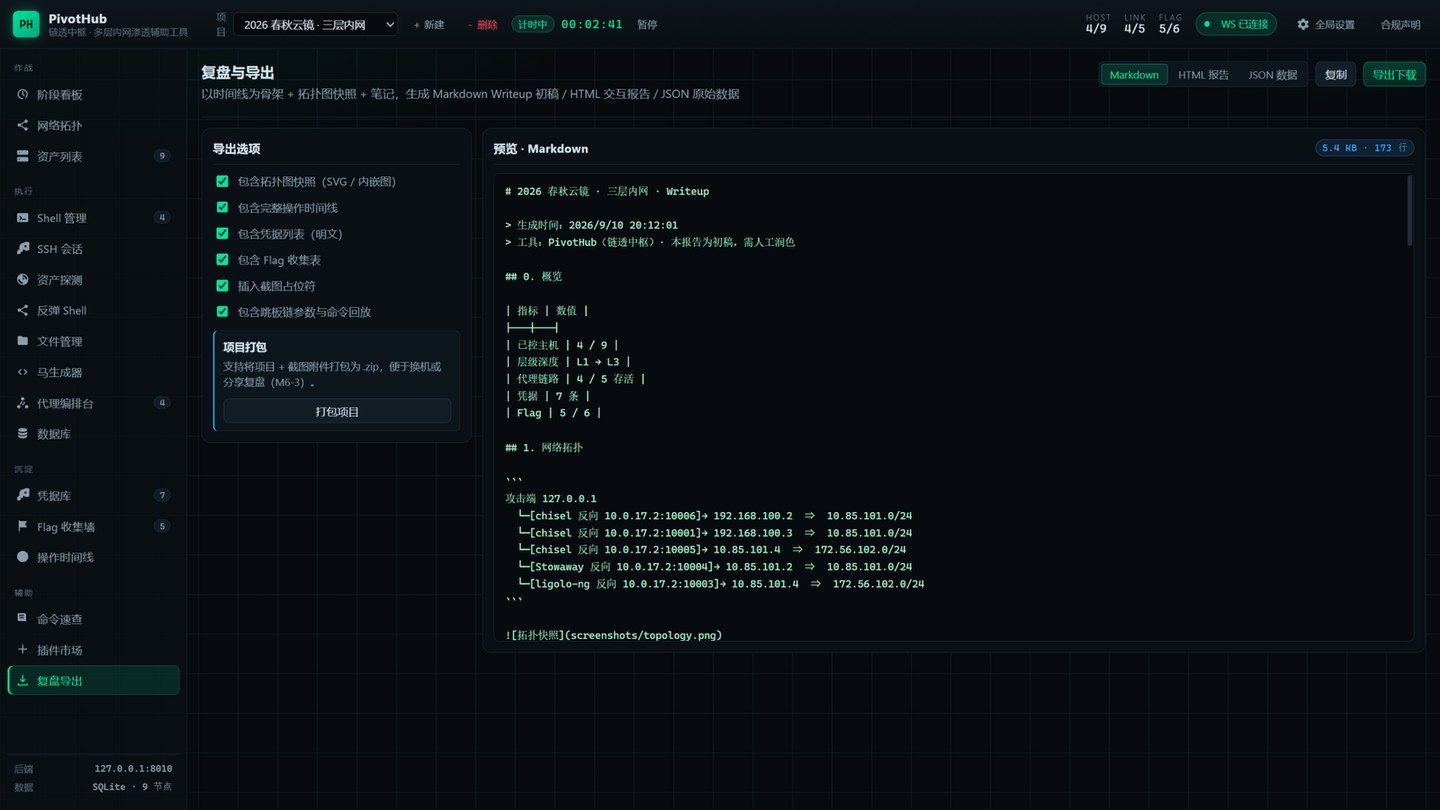Click the Flag 收集墙 badge count 5
1440x810 pixels.
point(162,527)
